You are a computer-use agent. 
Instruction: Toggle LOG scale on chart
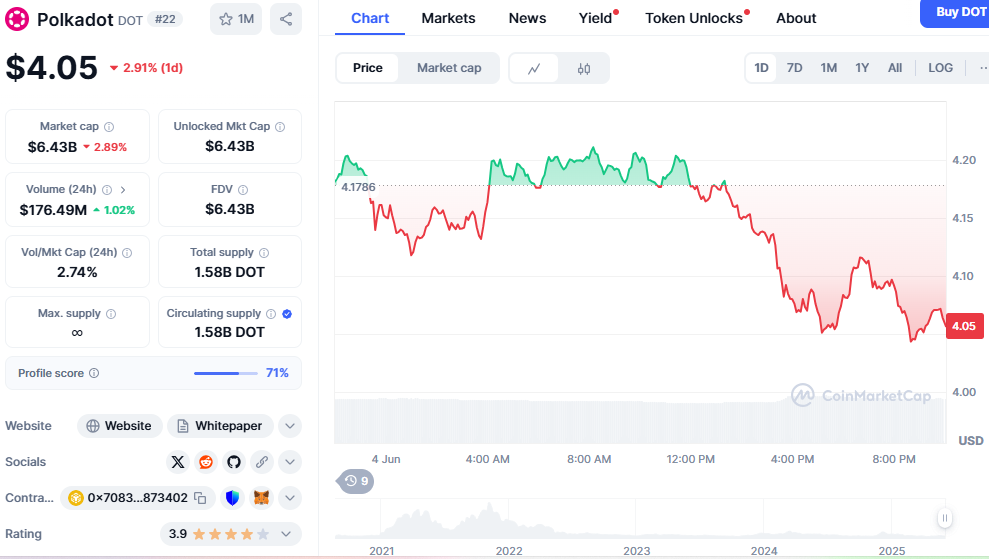(x=940, y=68)
